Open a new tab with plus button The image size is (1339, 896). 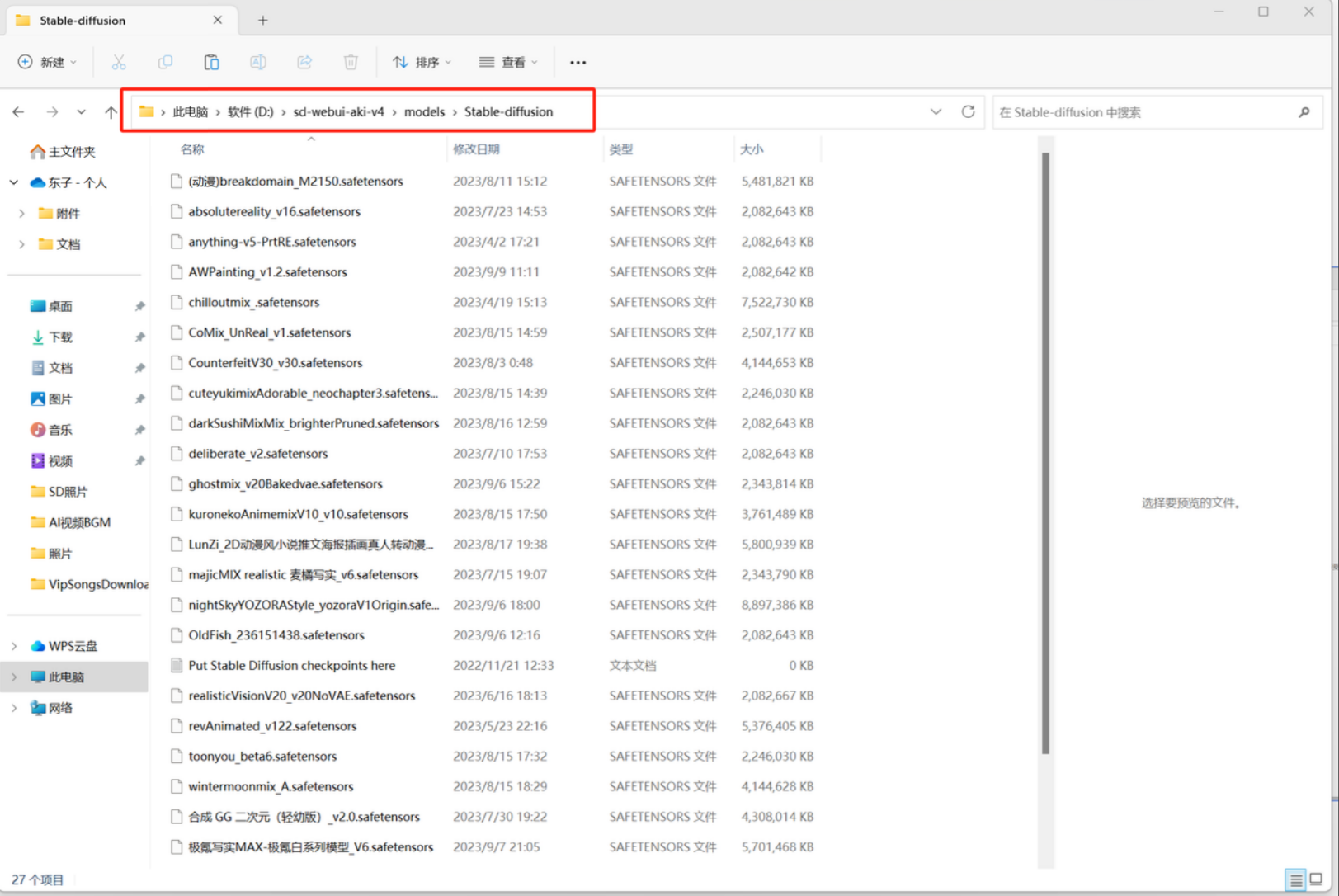pos(262,20)
